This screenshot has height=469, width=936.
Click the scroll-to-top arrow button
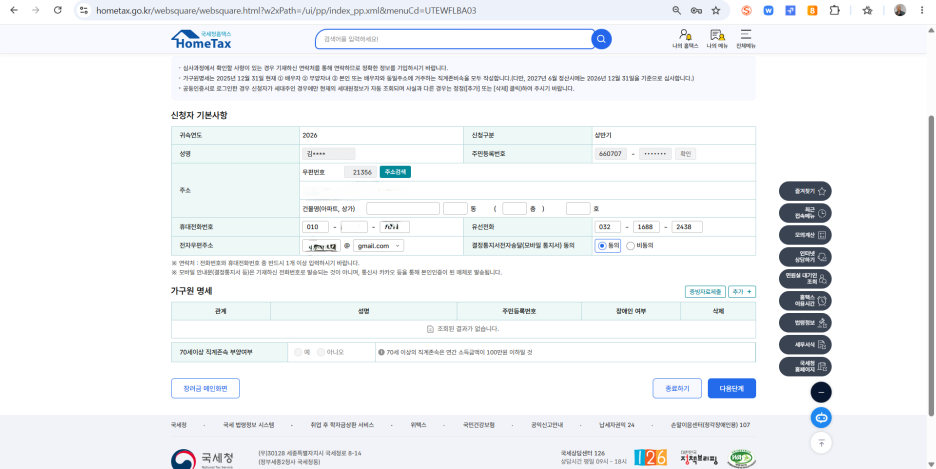click(x=821, y=443)
